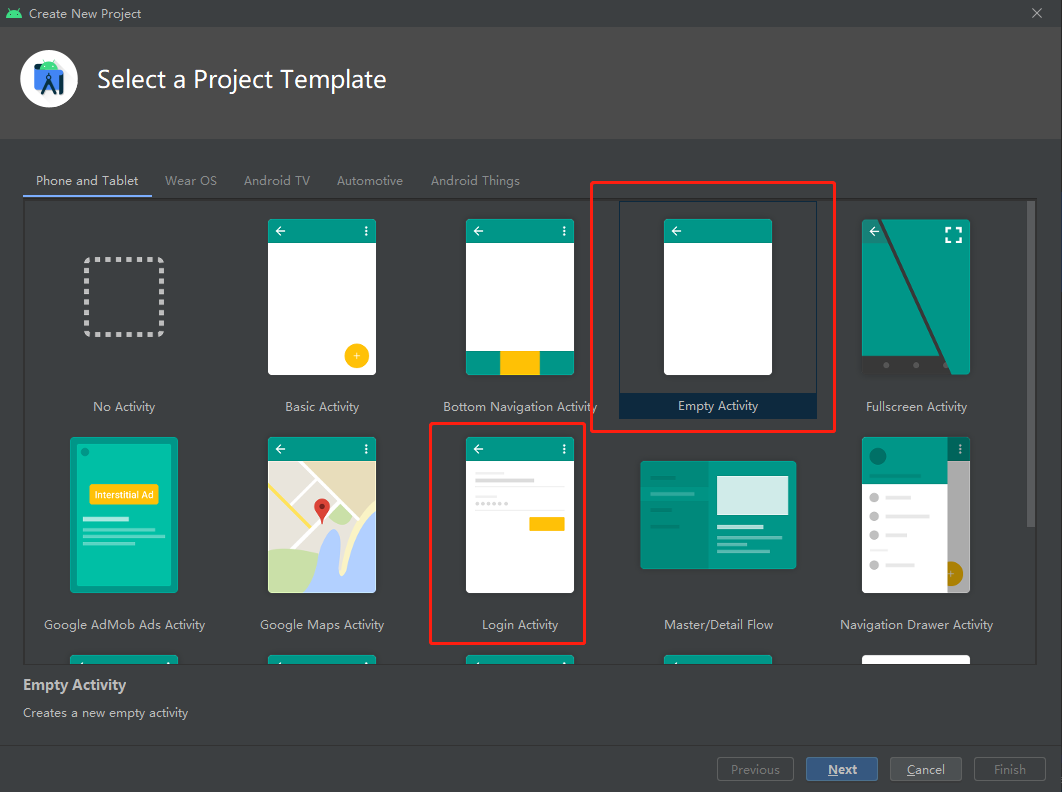The width and height of the screenshot is (1062, 792).
Task: Click the Empty Activity heading below the list
Action: pyautogui.click(x=75, y=685)
